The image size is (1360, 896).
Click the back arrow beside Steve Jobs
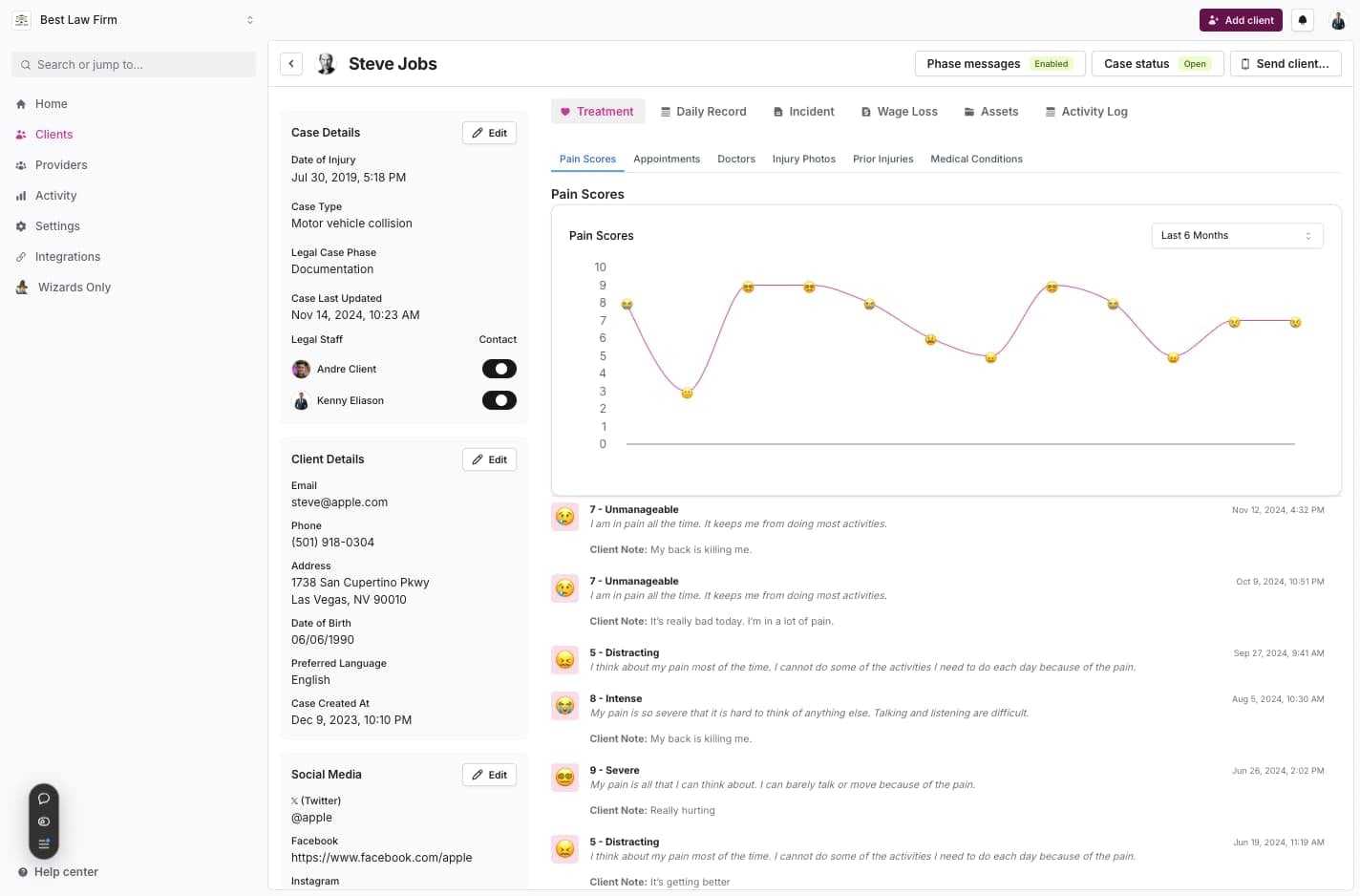(x=290, y=63)
